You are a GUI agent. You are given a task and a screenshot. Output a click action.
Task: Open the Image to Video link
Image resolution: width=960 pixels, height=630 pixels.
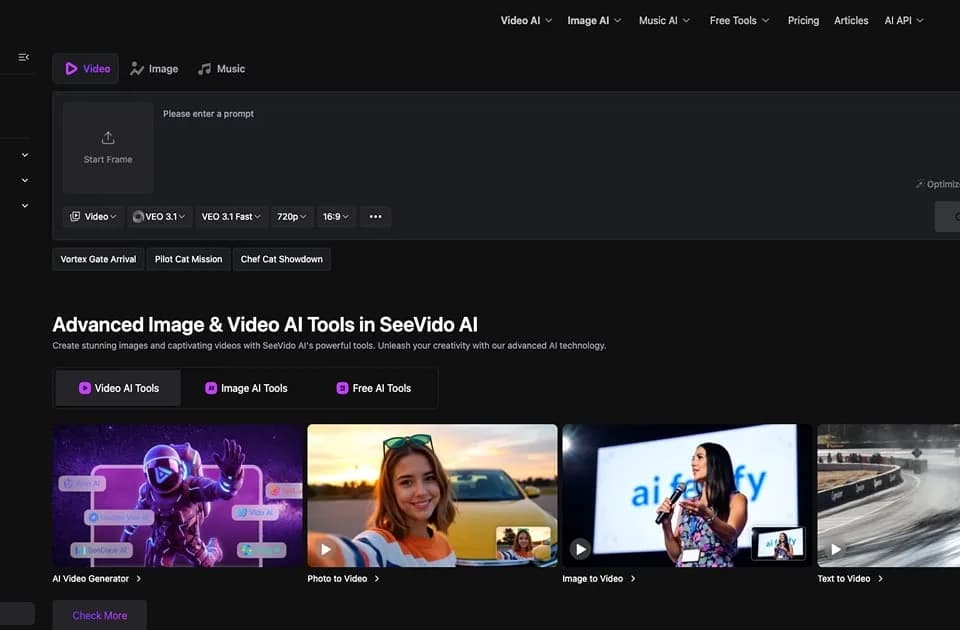pos(599,579)
